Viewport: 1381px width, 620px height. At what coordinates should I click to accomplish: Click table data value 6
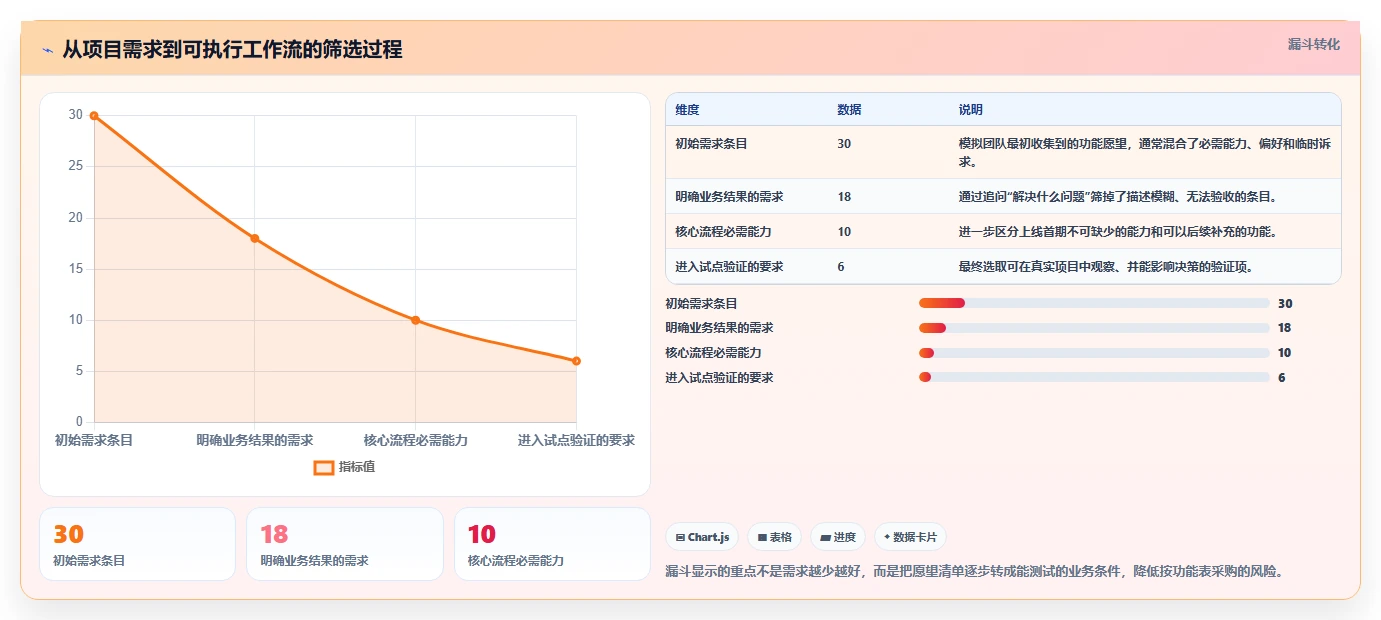coord(841,267)
